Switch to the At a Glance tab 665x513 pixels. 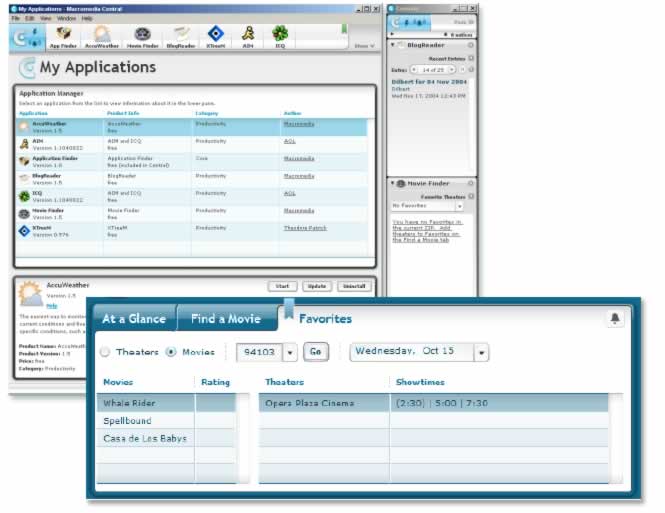click(134, 318)
